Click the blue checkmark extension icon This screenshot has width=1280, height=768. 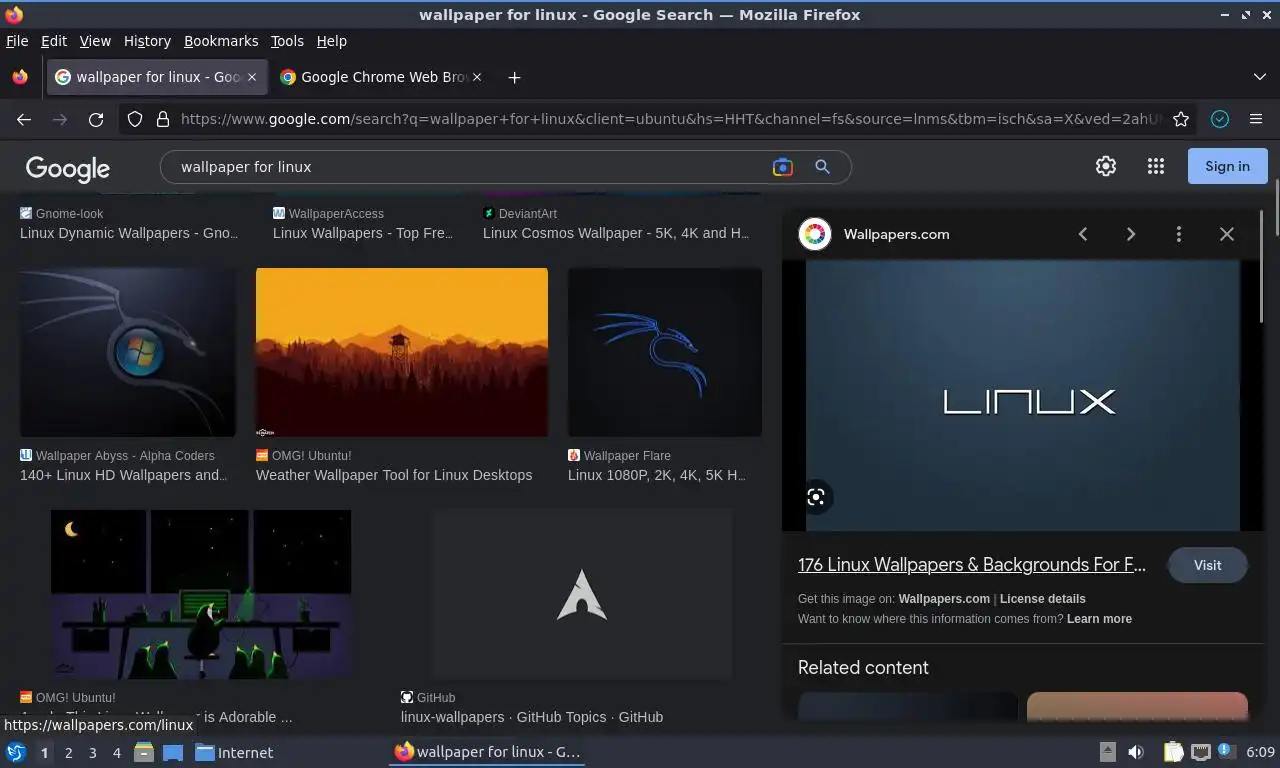(1220, 119)
